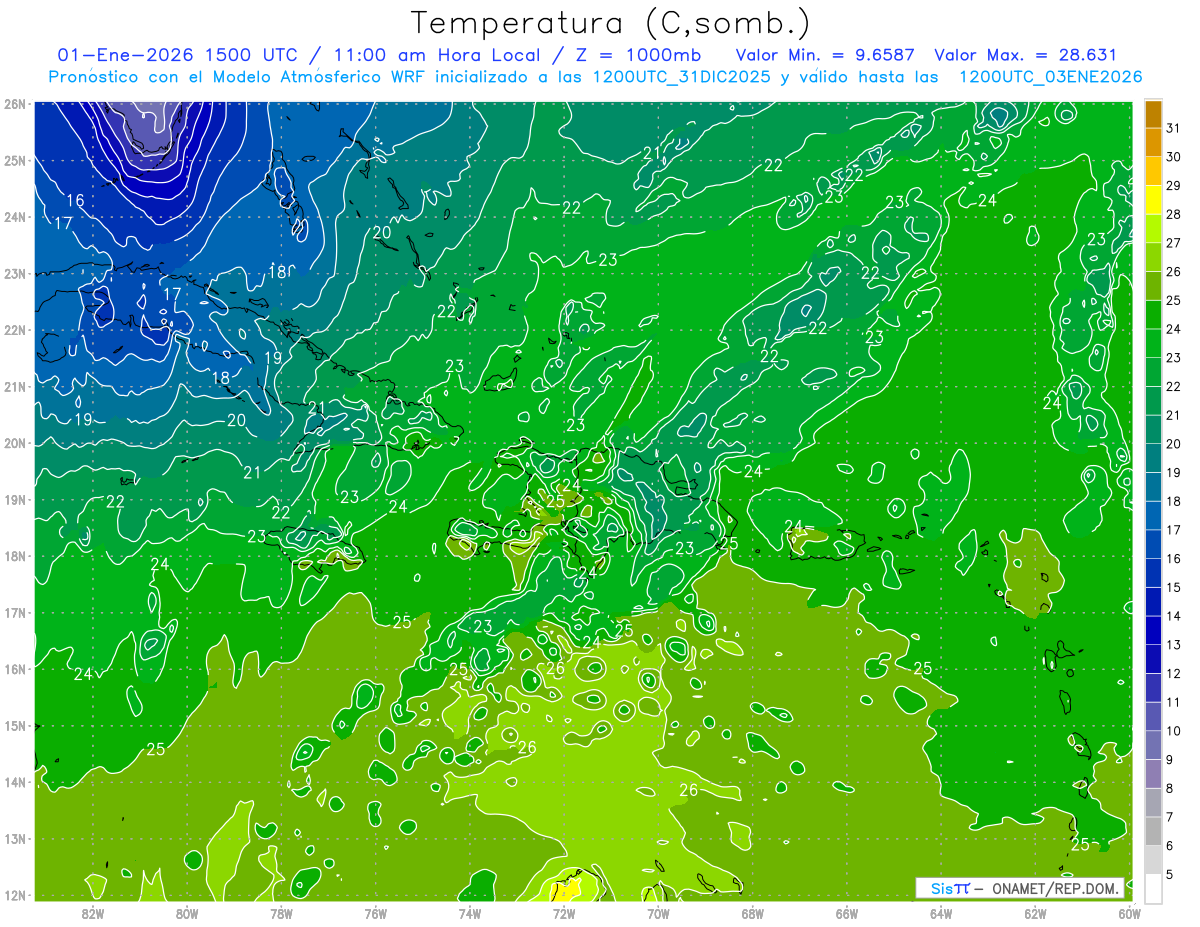1200x927 pixels.
Task: Click the 12N latitude axis label
Action: tap(14, 895)
